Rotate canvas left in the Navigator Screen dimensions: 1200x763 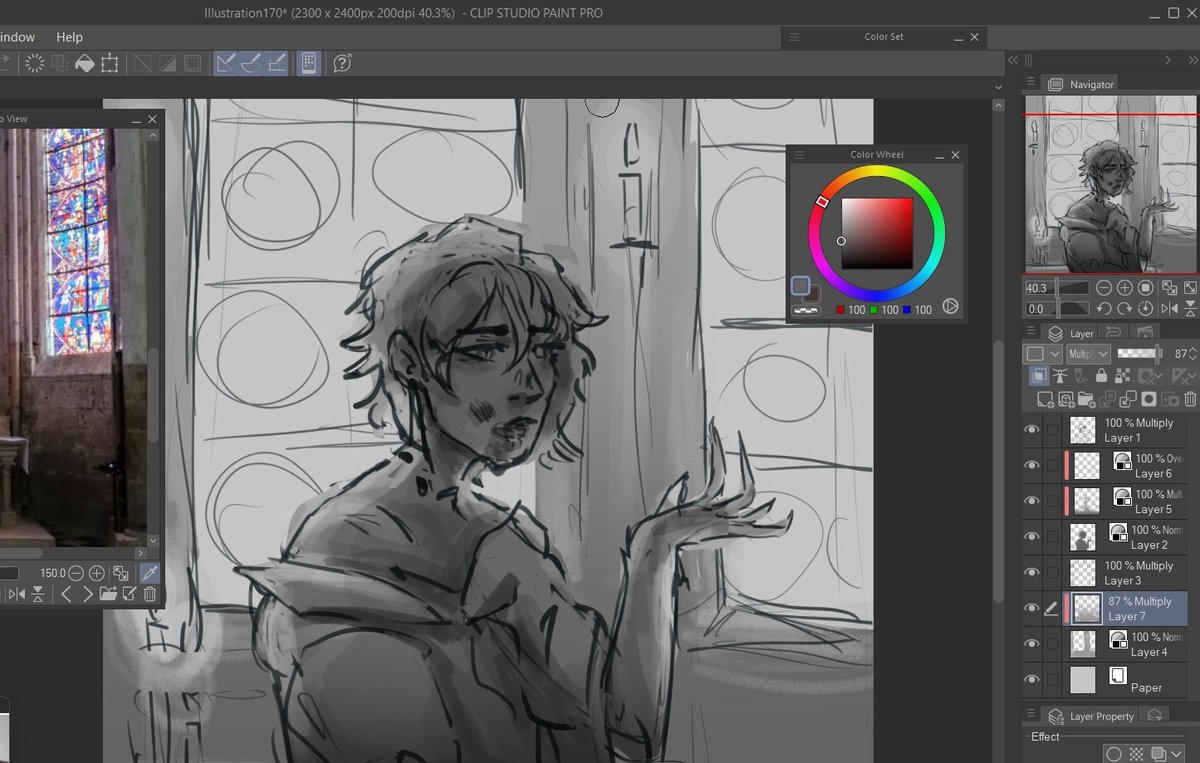pyautogui.click(x=1104, y=308)
